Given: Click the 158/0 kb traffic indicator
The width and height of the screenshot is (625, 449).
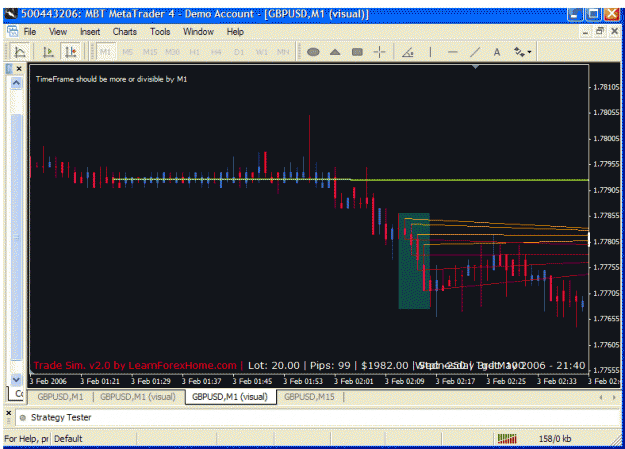Looking at the screenshot, I should (555, 439).
